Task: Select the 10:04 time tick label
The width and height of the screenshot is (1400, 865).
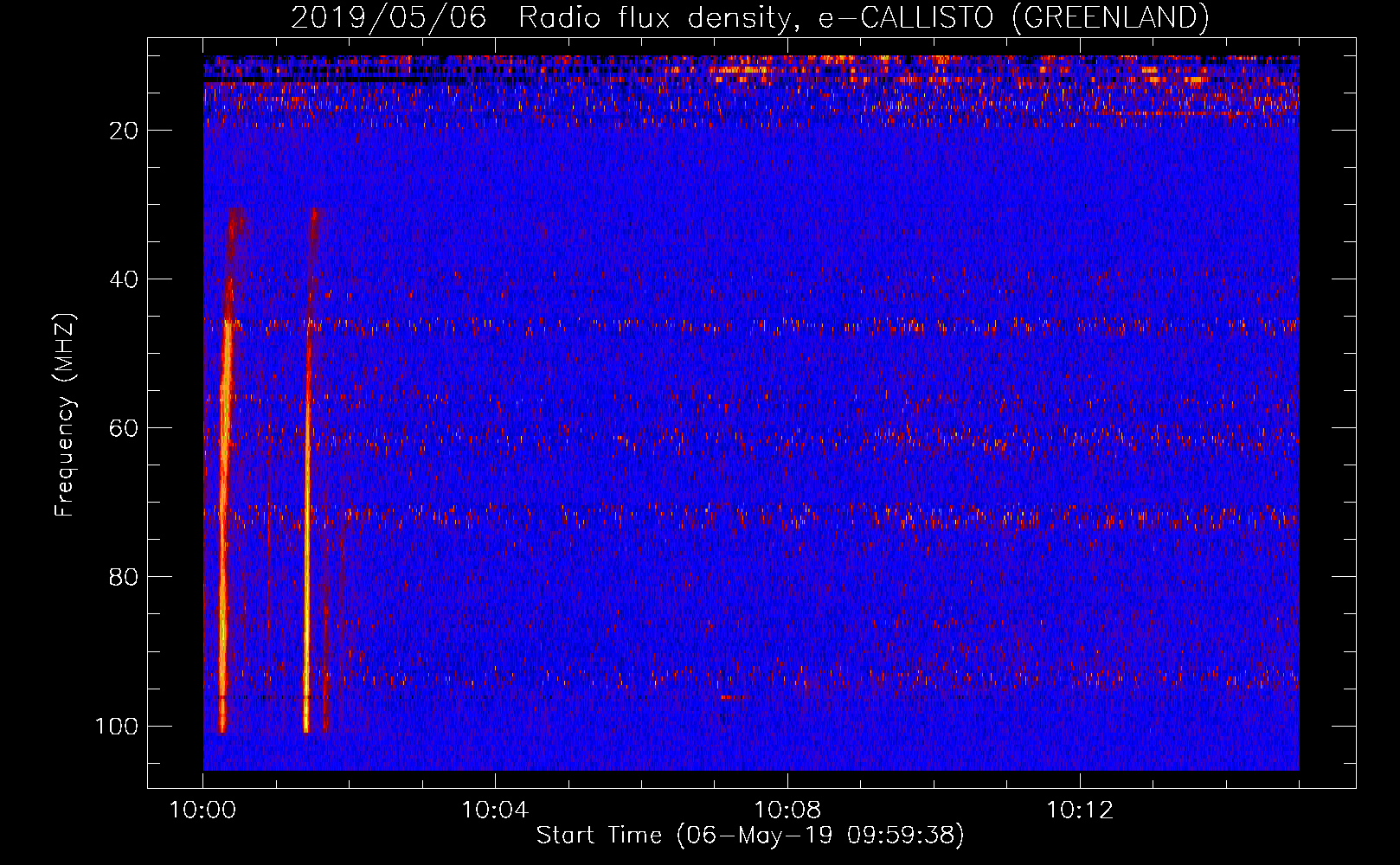Action: point(495,811)
